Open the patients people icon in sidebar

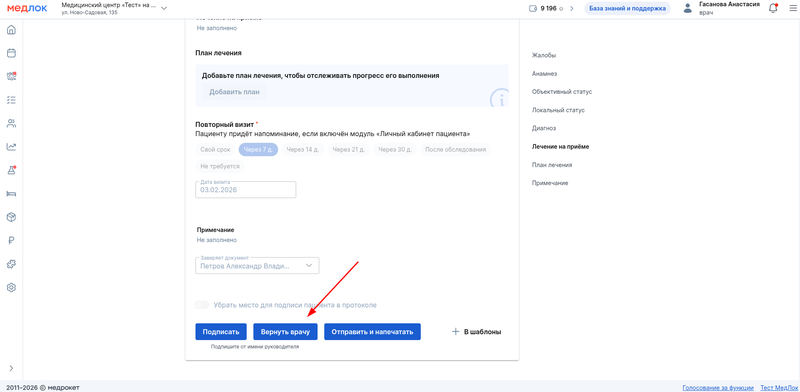pyautogui.click(x=11, y=123)
